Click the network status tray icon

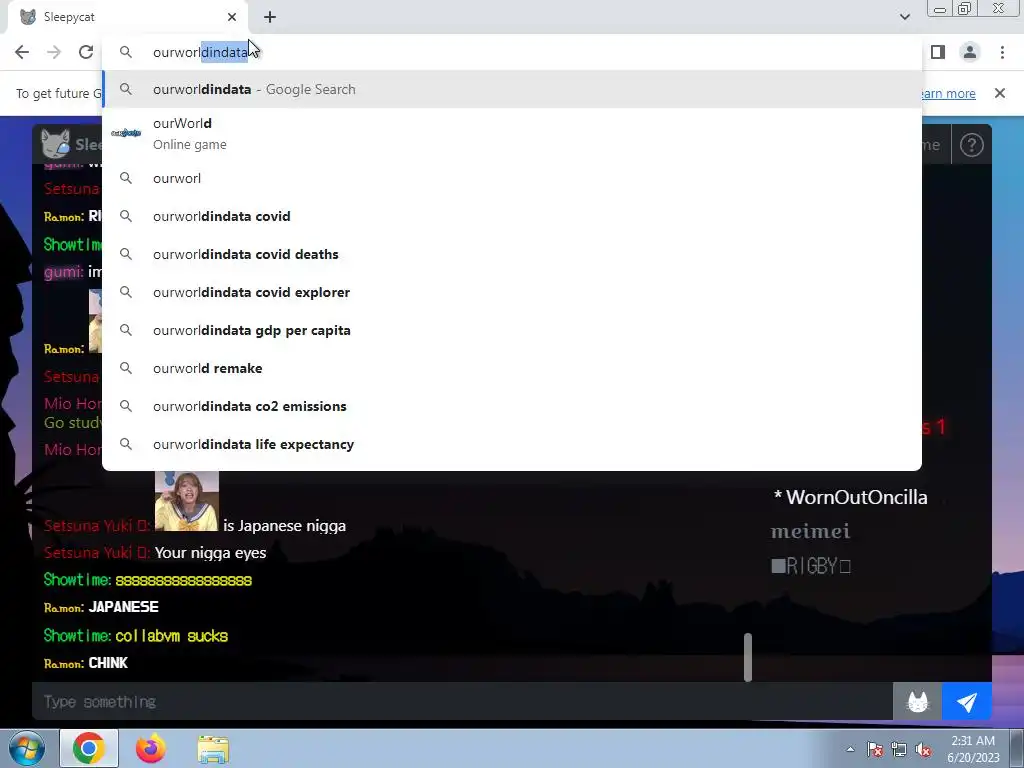[899, 749]
